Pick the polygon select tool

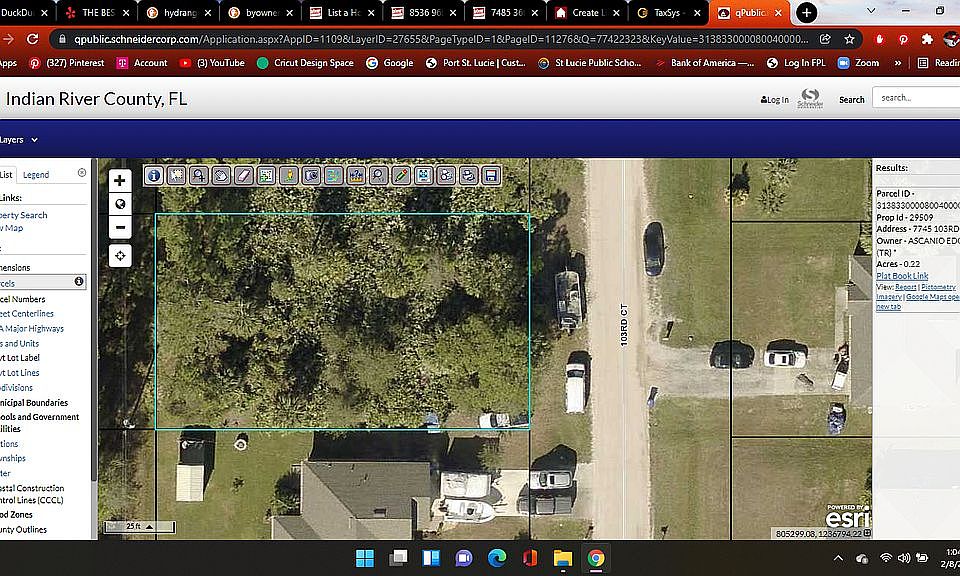[221, 176]
